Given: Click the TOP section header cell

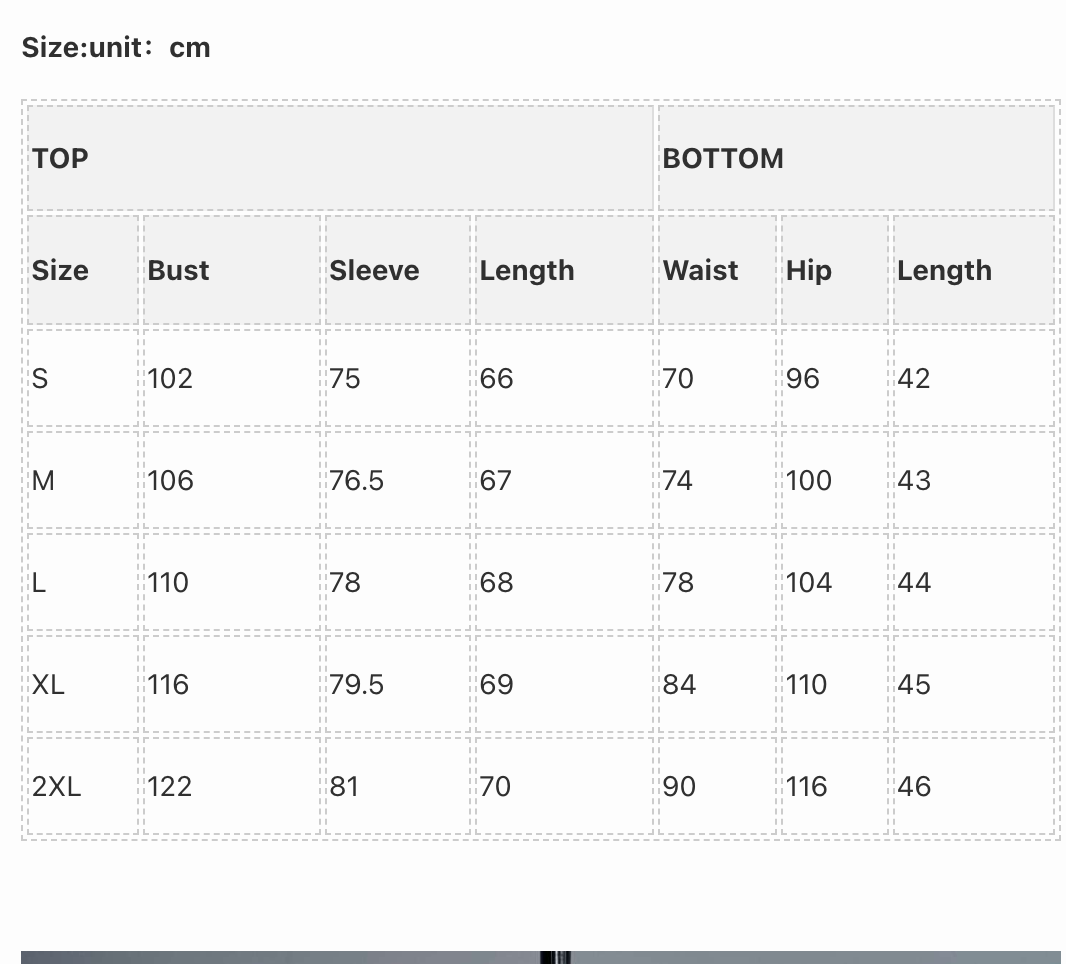Looking at the screenshot, I should tap(340, 158).
